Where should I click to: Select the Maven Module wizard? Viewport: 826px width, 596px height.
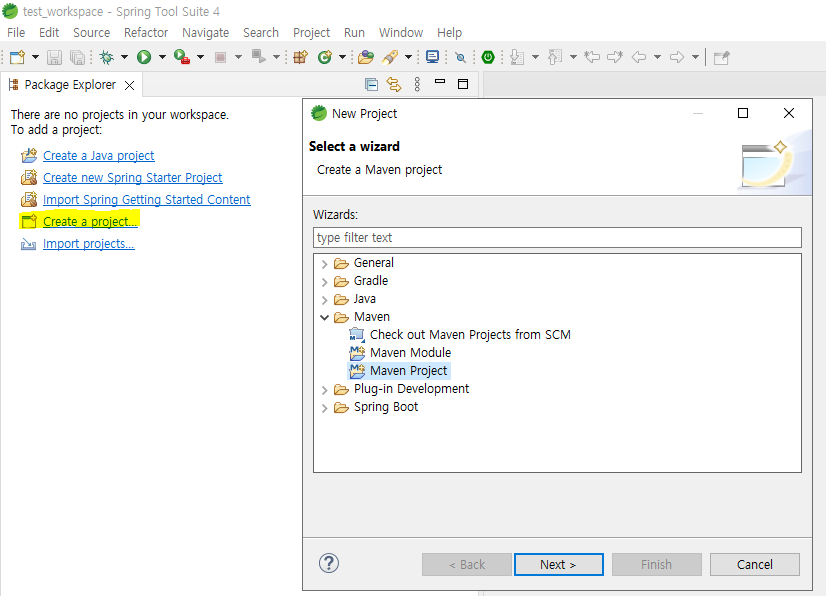click(410, 353)
